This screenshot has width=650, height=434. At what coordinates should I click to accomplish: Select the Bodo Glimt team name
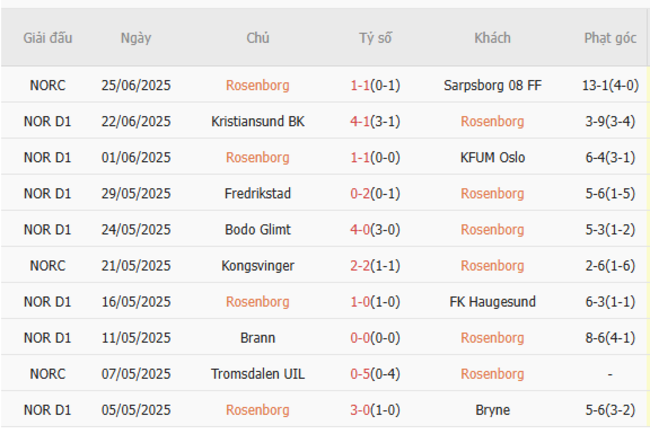[258, 229]
